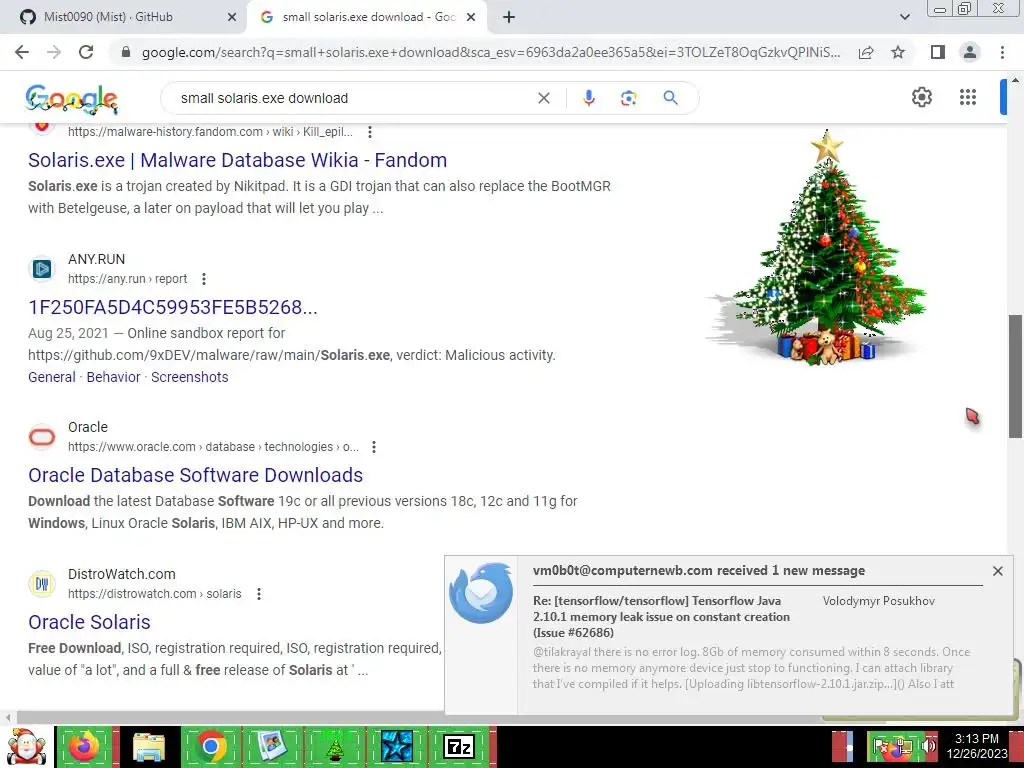Click the horizontal scrollbar left arrow
Screen dimensions: 1024x768
click(x=8, y=717)
